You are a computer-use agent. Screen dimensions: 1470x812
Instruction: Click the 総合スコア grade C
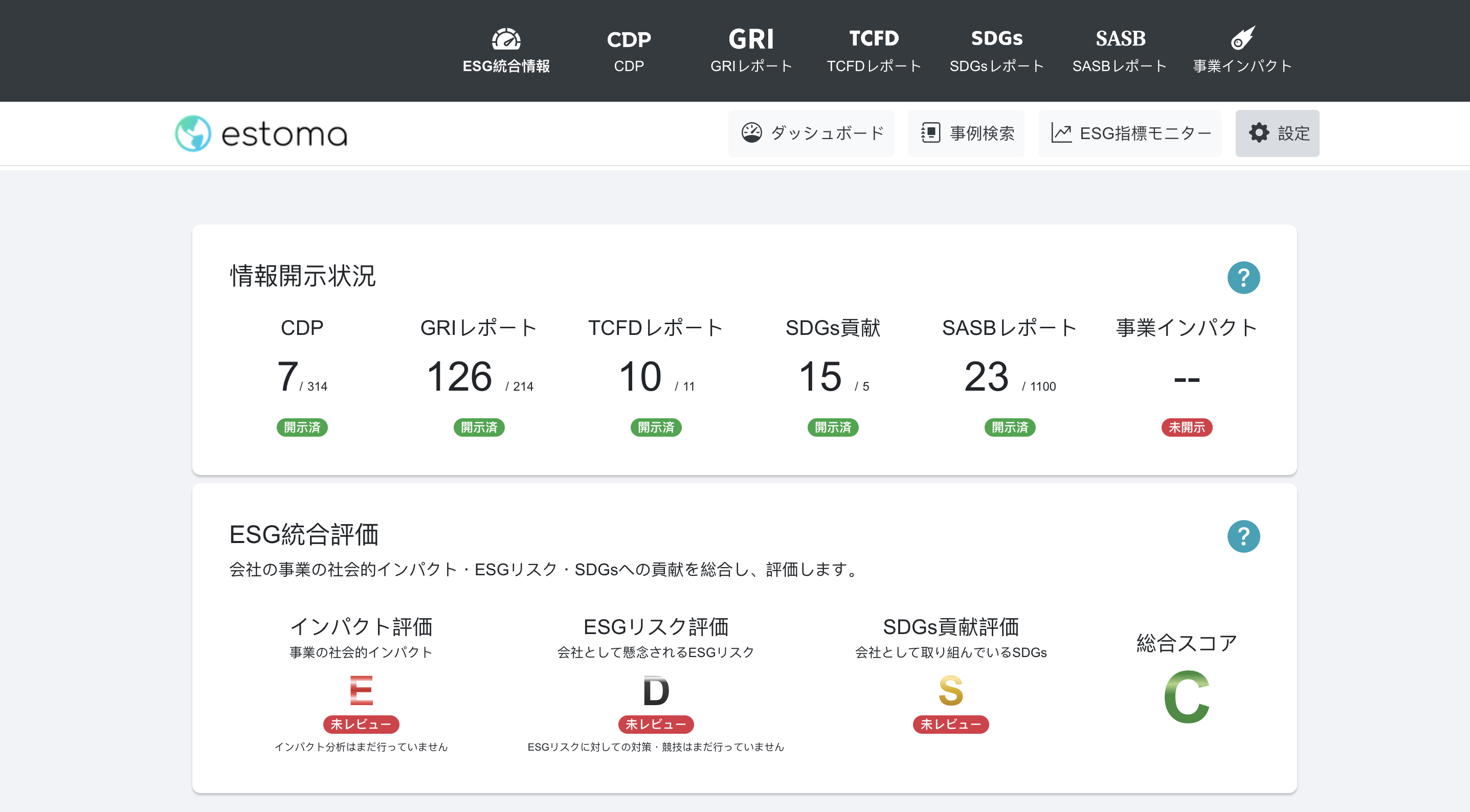coord(1187,697)
